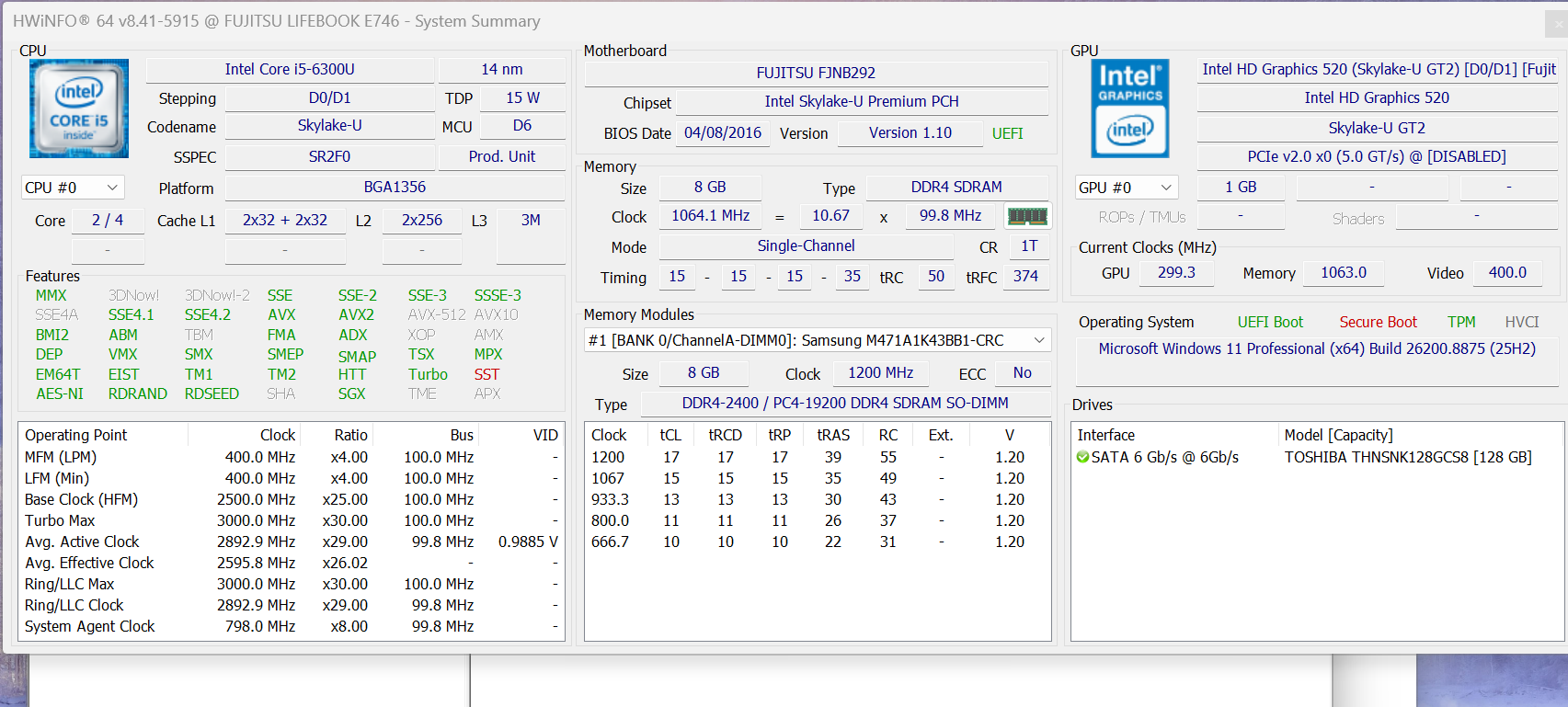The height and width of the screenshot is (707, 1568).
Task: Click the CR value 1T
Action: [1029, 246]
